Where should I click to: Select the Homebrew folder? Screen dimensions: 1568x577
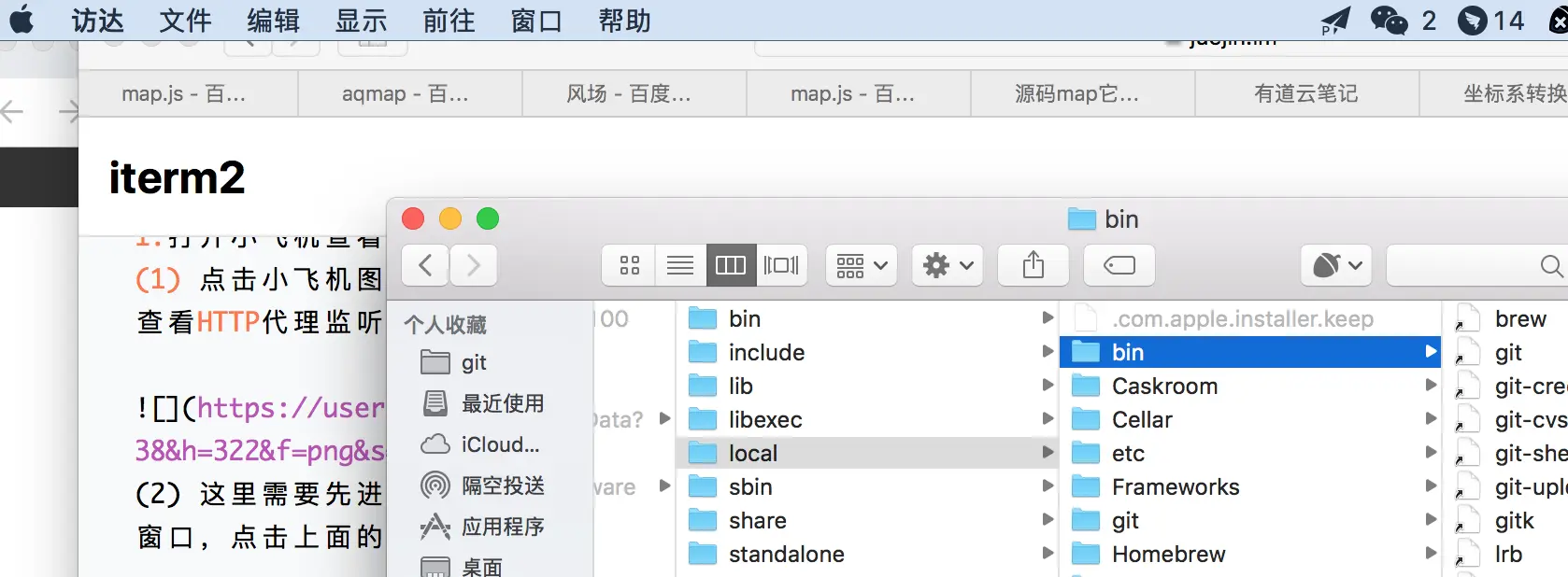click(1250, 554)
